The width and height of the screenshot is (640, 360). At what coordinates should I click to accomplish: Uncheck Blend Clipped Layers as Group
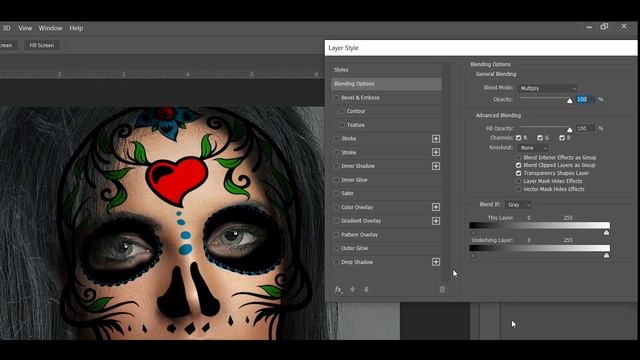coord(518,165)
